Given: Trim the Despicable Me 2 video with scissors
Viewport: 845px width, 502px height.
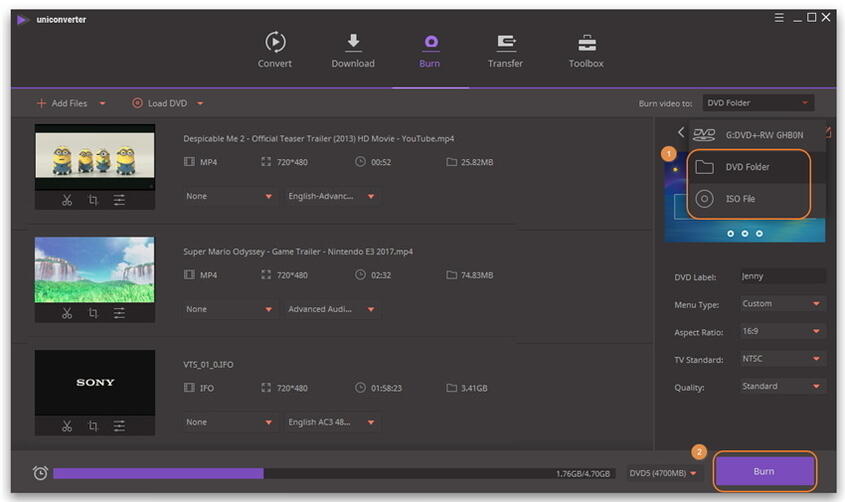Looking at the screenshot, I should click(x=67, y=200).
